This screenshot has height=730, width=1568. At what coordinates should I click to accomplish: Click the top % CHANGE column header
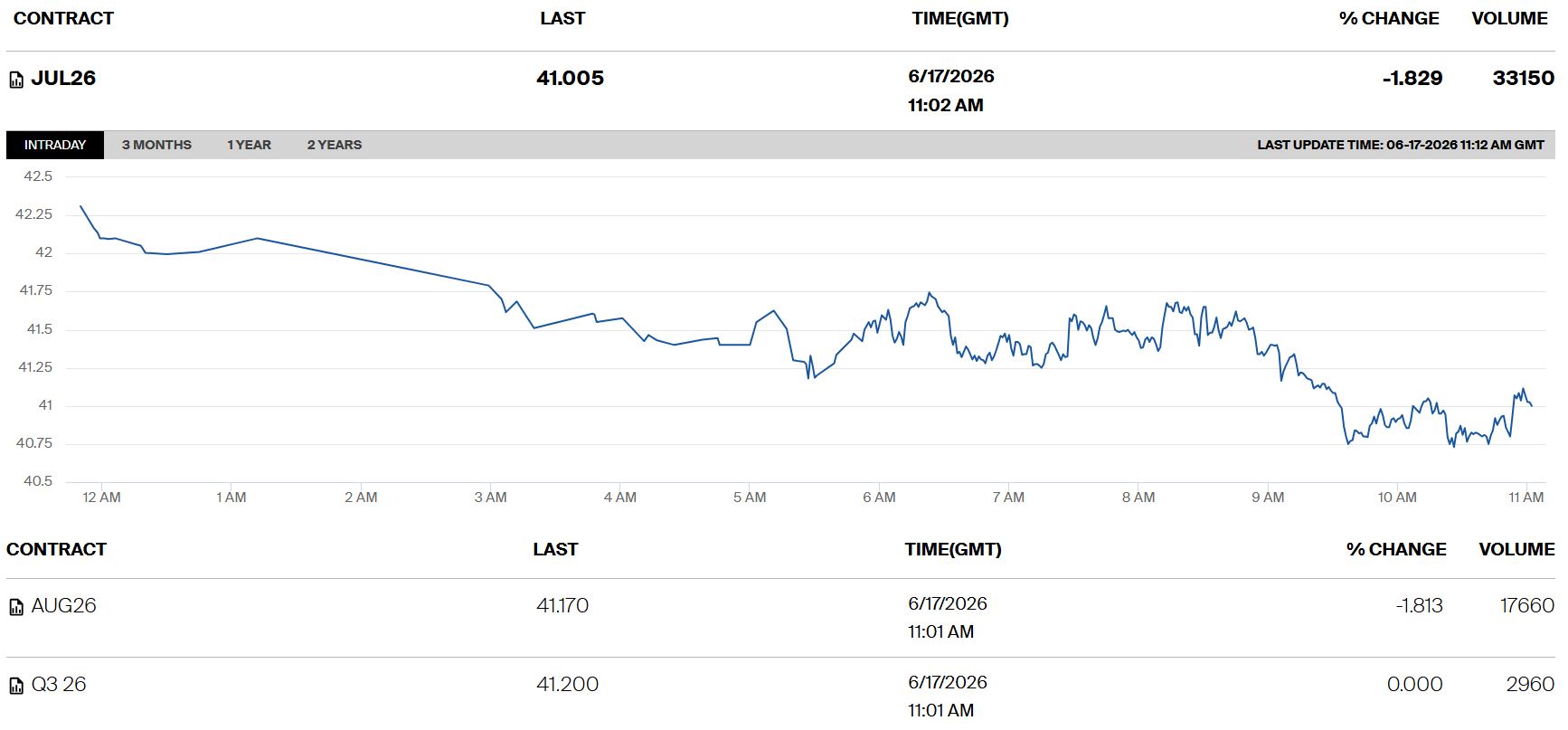click(1389, 18)
